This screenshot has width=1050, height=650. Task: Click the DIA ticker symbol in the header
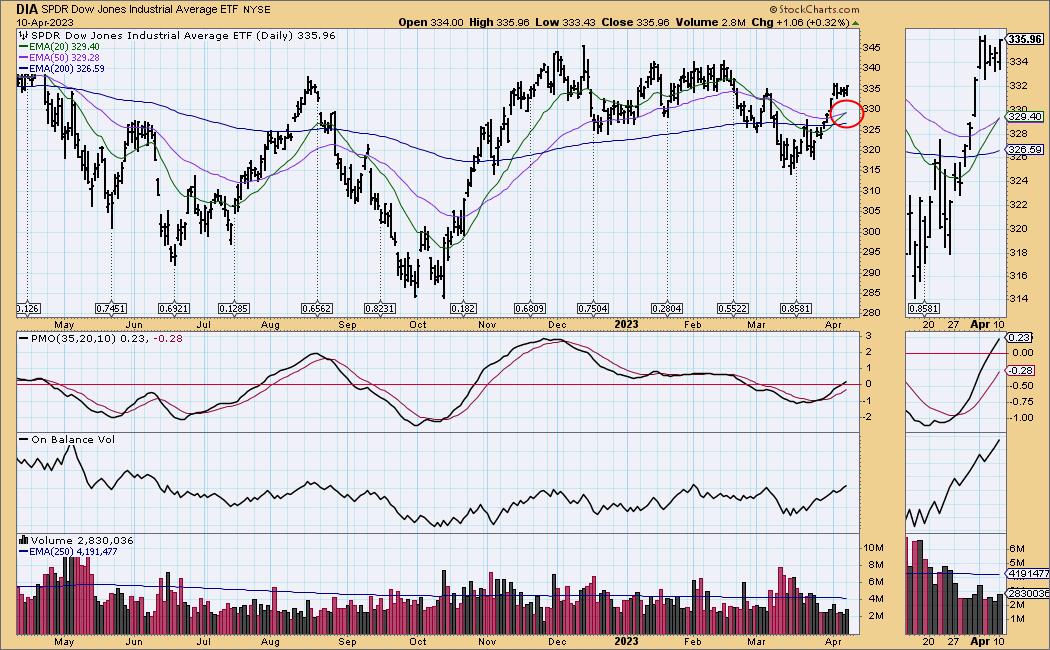(x=27, y=9)
